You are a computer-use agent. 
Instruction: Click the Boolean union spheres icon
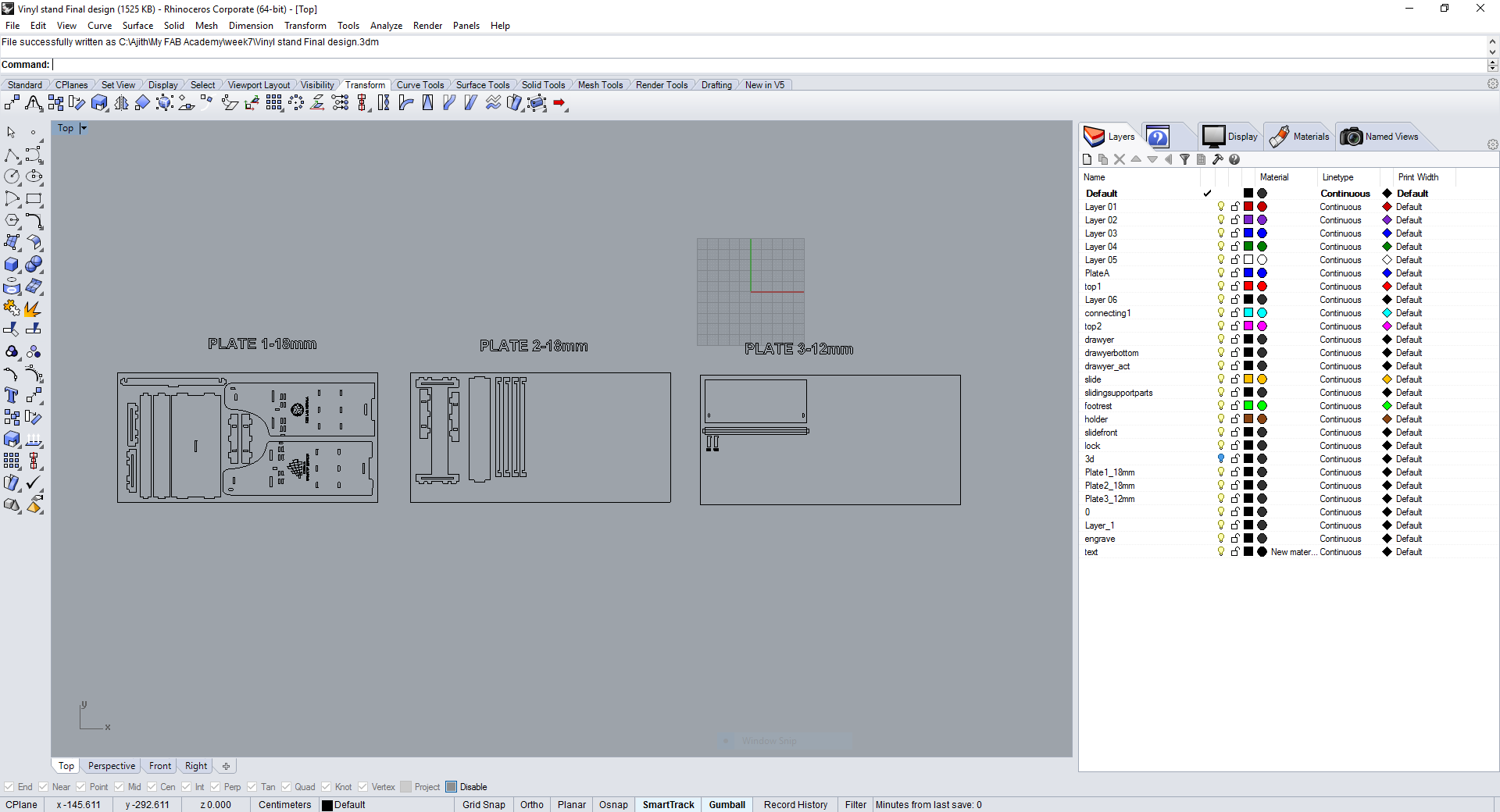[x=34, y=265]
